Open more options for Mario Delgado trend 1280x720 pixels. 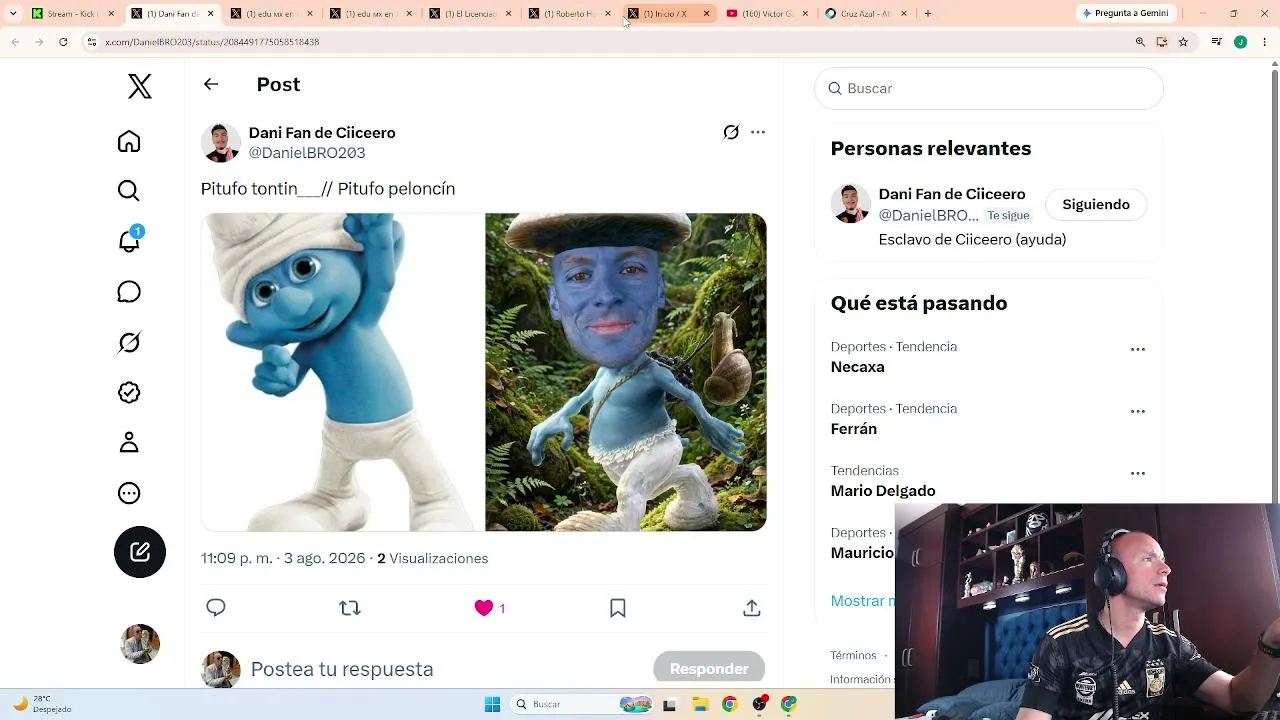1138,474
